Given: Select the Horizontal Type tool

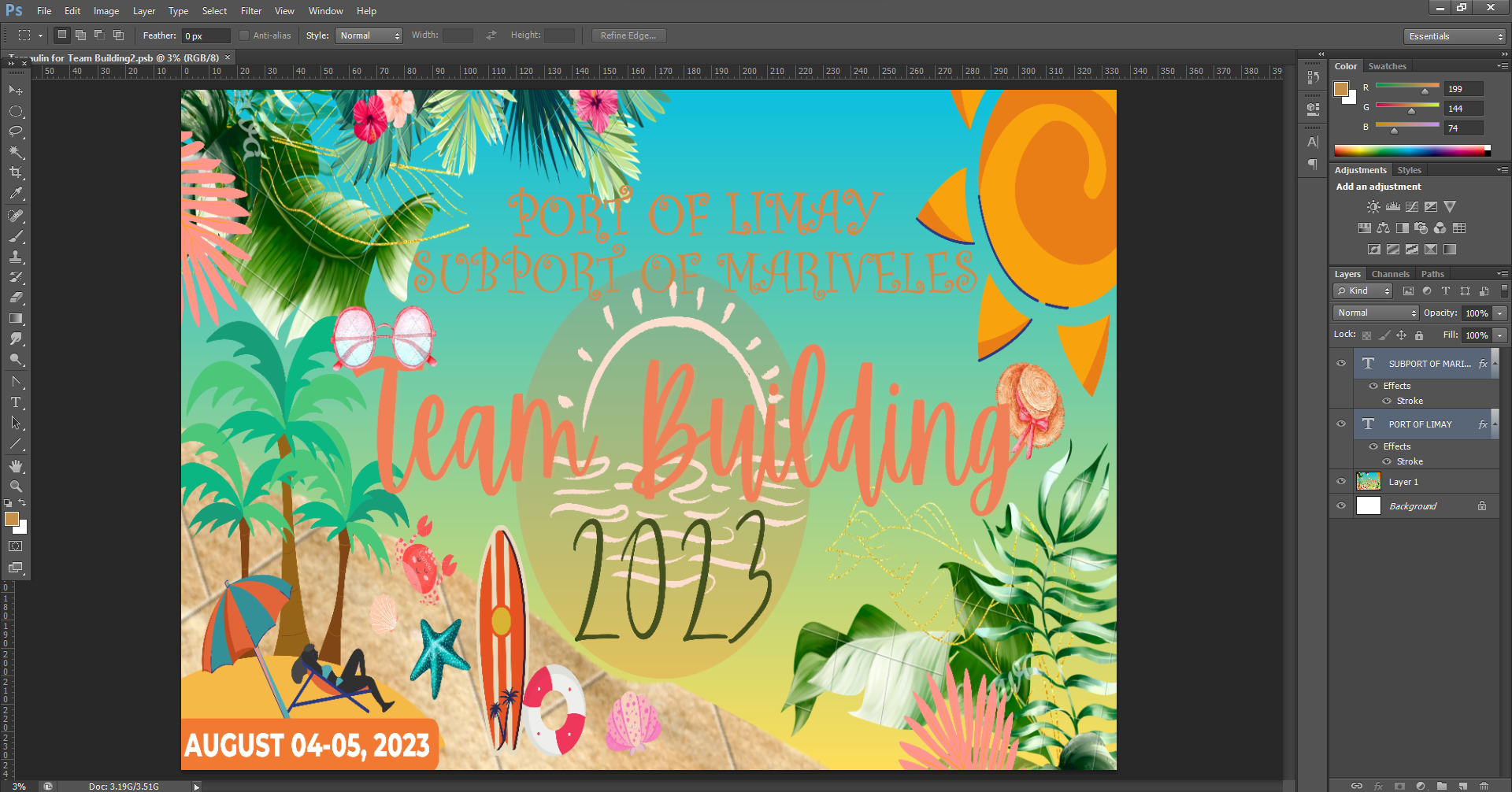Looking at the screenshot, I should (x=16, y=402).
